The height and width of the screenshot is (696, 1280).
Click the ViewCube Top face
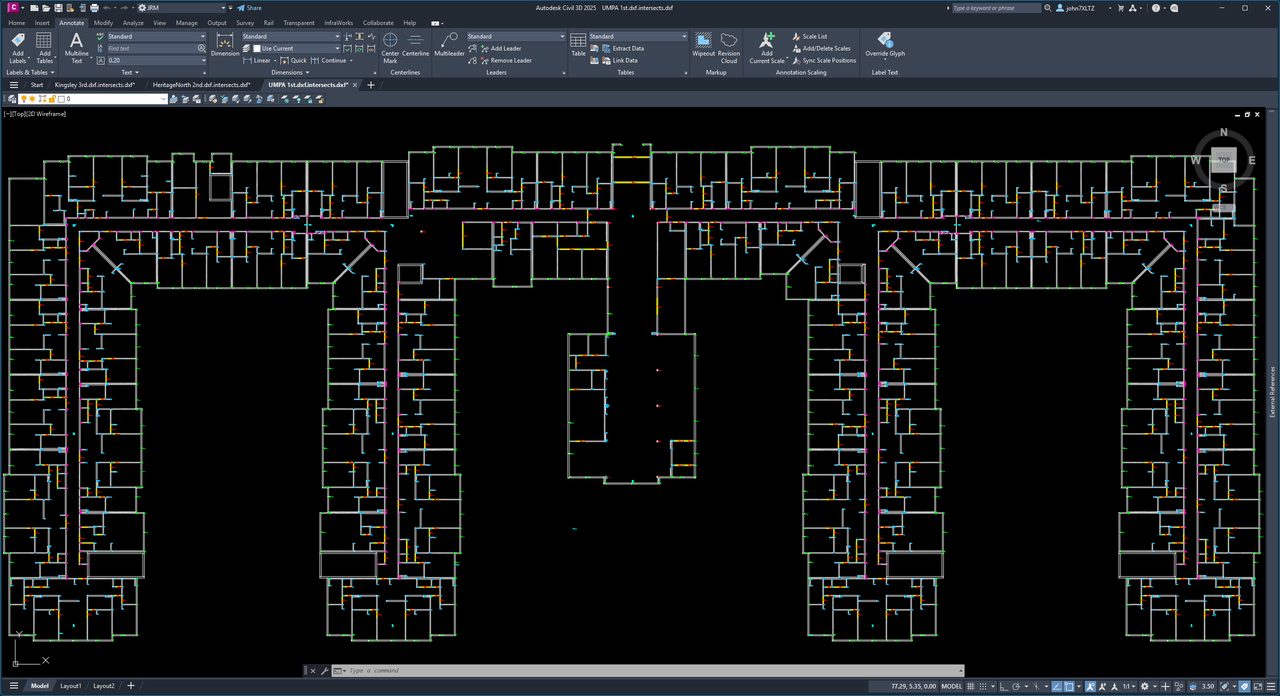[1223, 160]
